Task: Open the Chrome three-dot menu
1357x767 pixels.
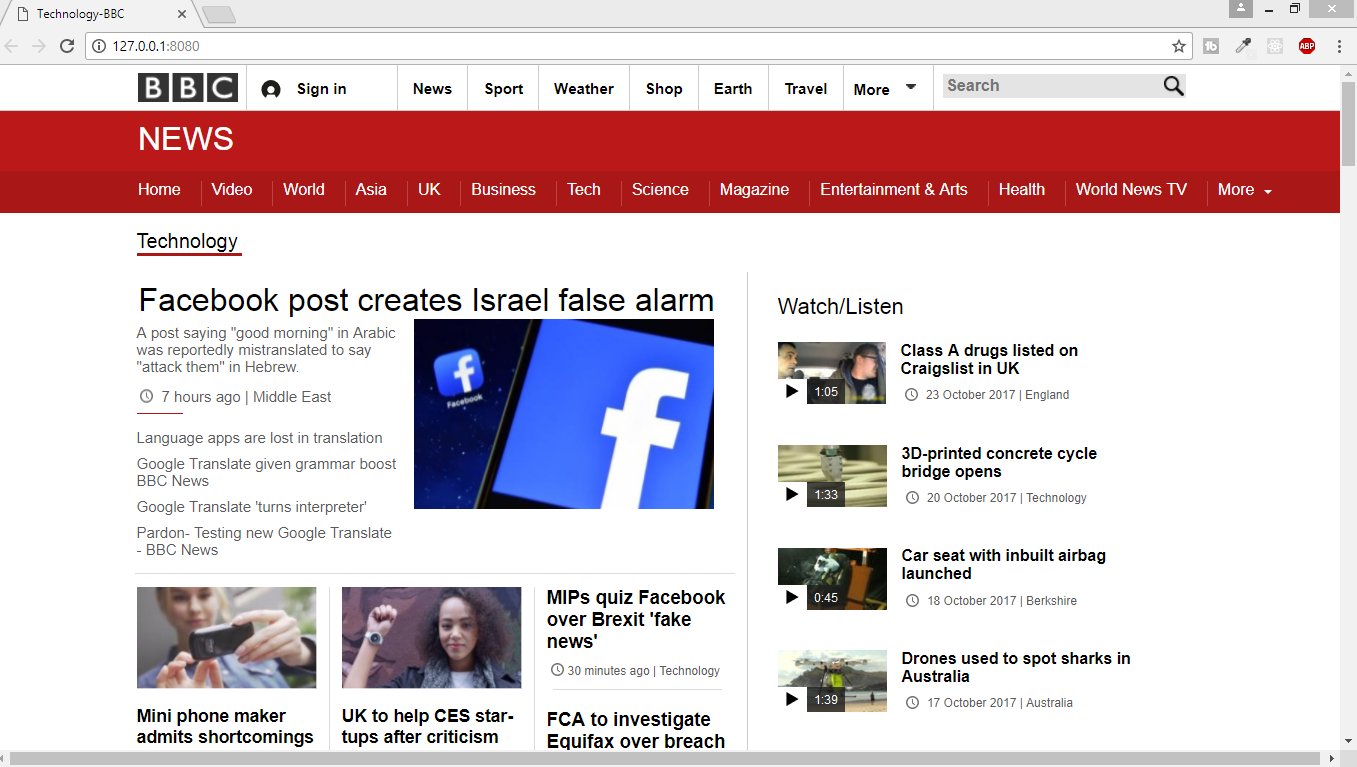Action: 1339,46
